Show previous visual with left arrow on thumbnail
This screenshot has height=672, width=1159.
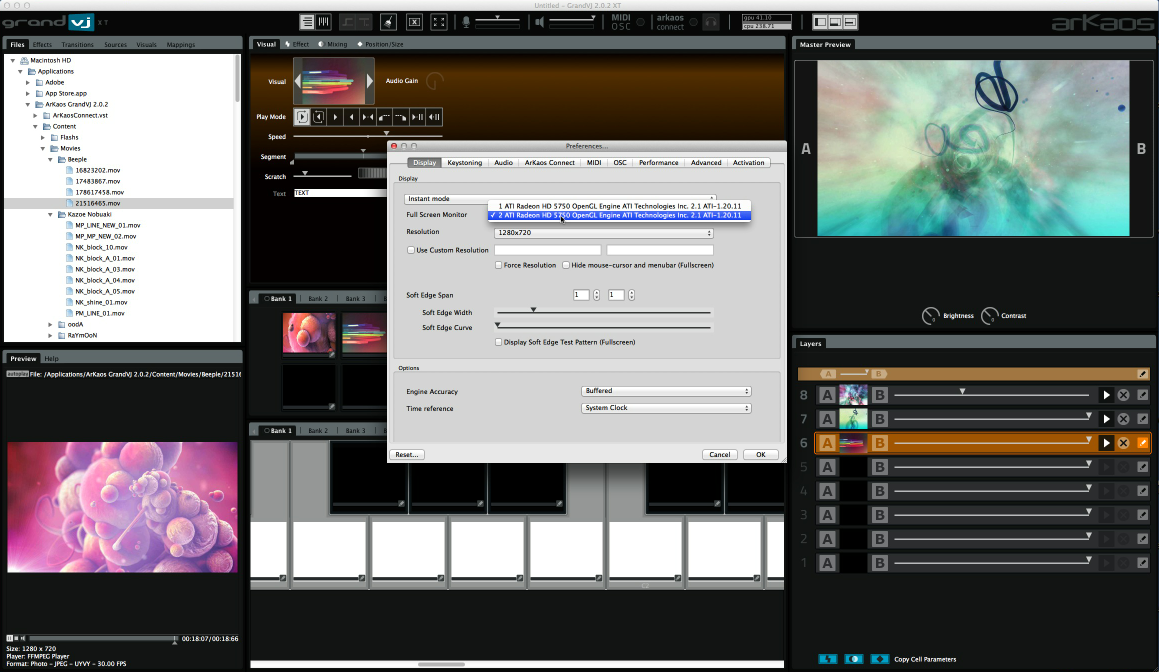coord(298,81)
